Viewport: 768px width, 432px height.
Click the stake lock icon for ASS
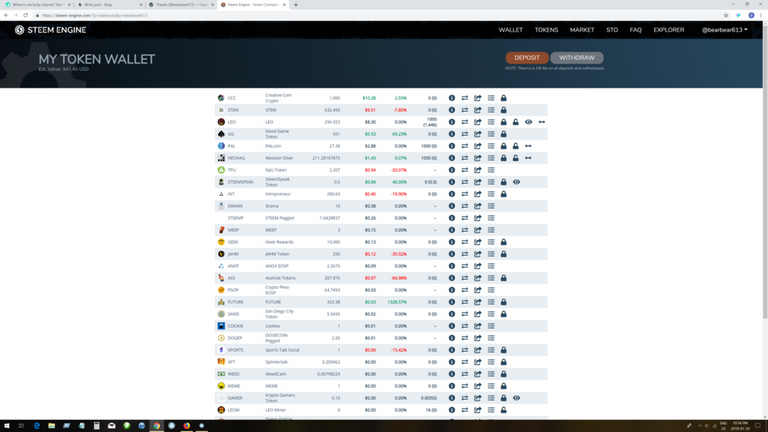(x=504, y=278)
